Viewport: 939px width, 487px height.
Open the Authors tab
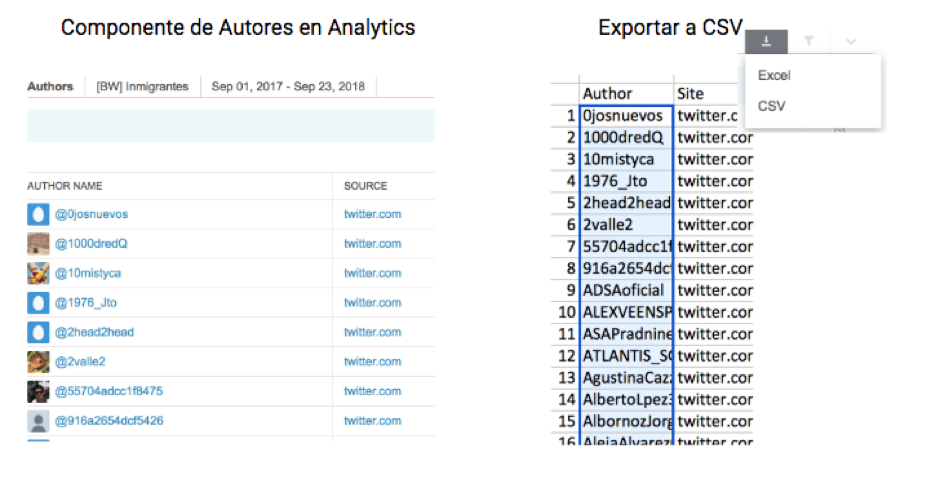pyautogui.click(x=50, y=86)
